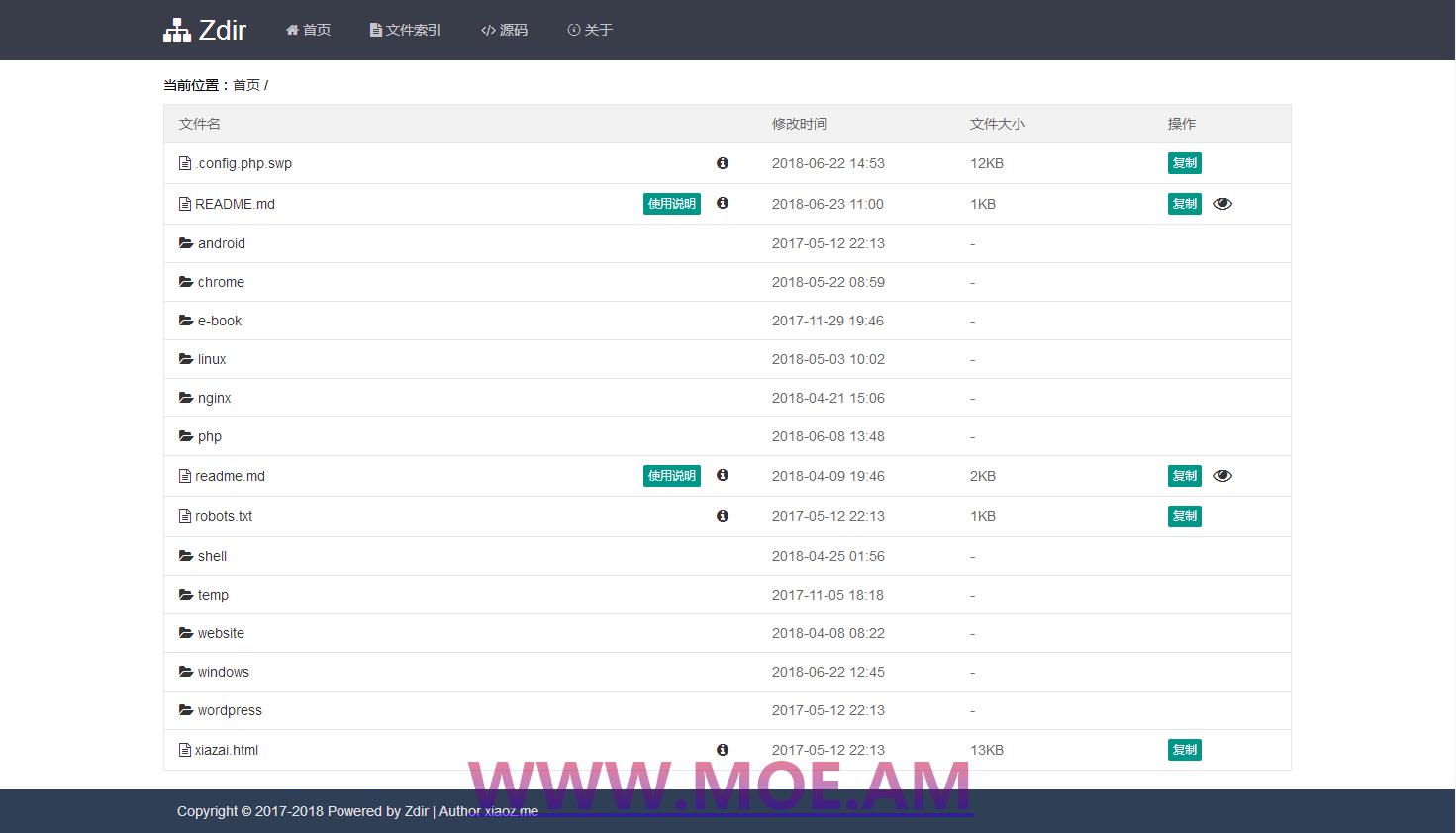The width and height of the screenshot is (1456, 833).
Task: Click the 2KB size of readme.md
Action: pos(983,476)
